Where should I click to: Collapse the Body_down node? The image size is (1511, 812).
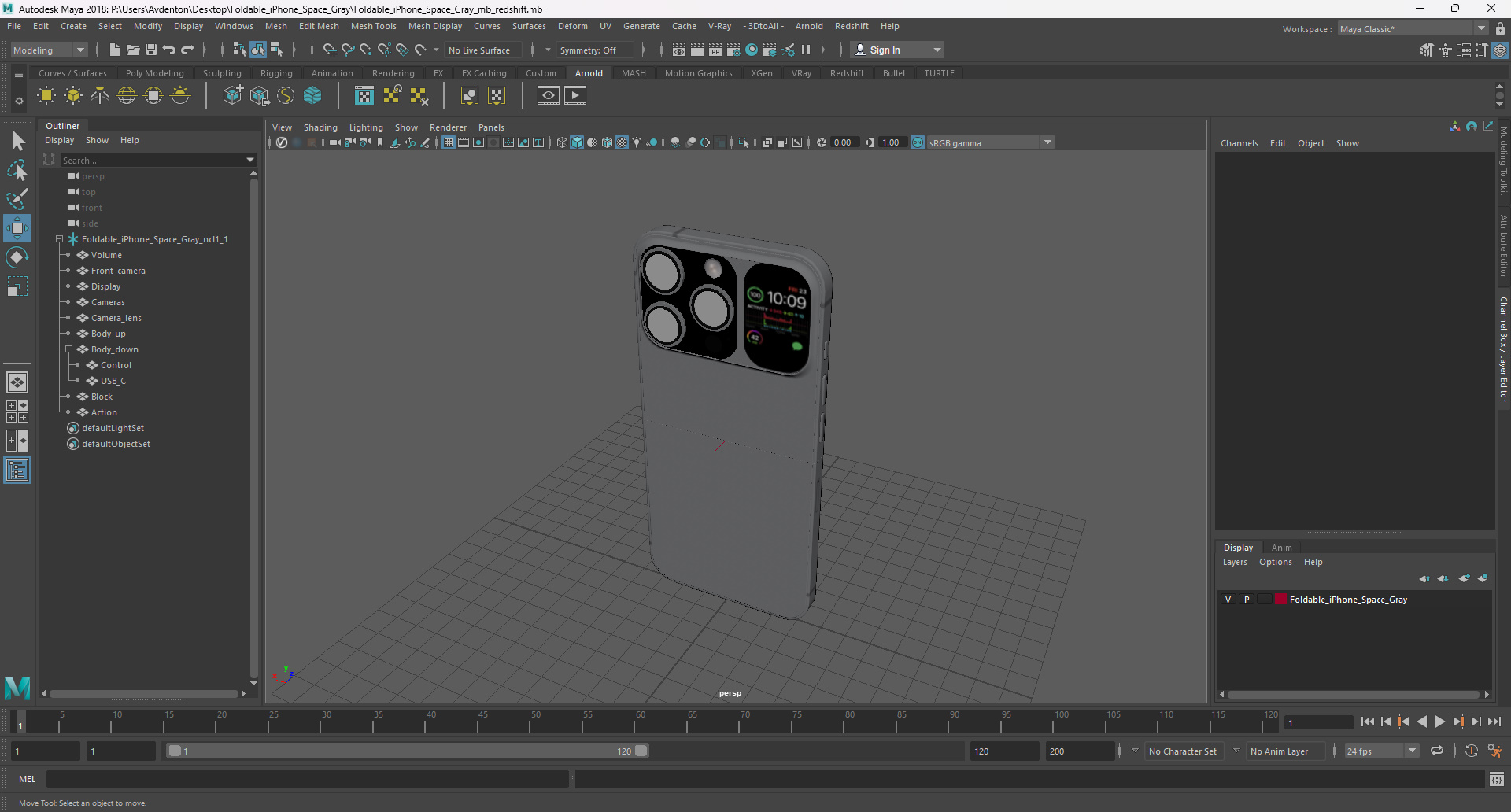point(68,349)
